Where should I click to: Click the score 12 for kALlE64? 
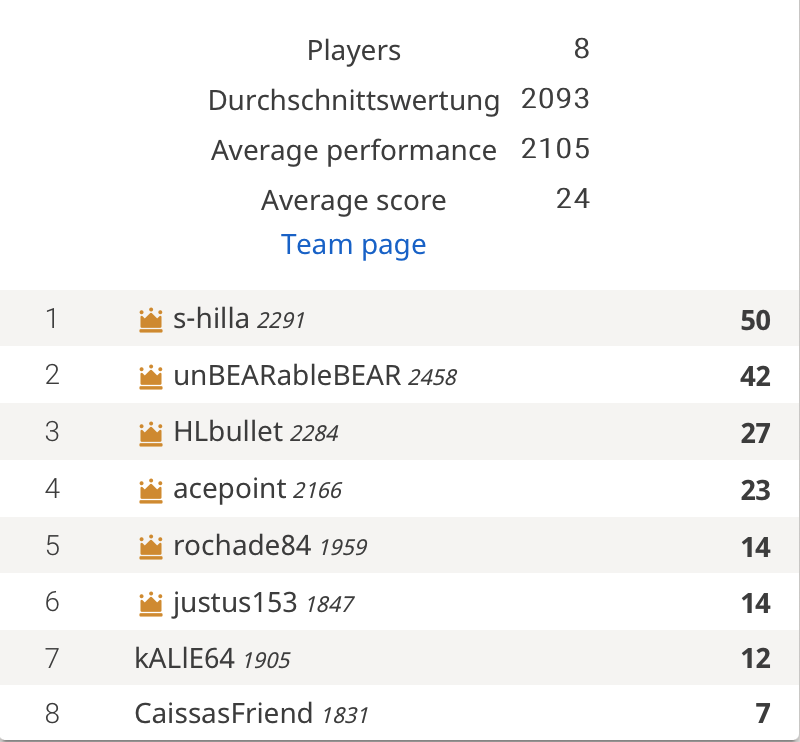pyautogui.click(x=756, y=658)
